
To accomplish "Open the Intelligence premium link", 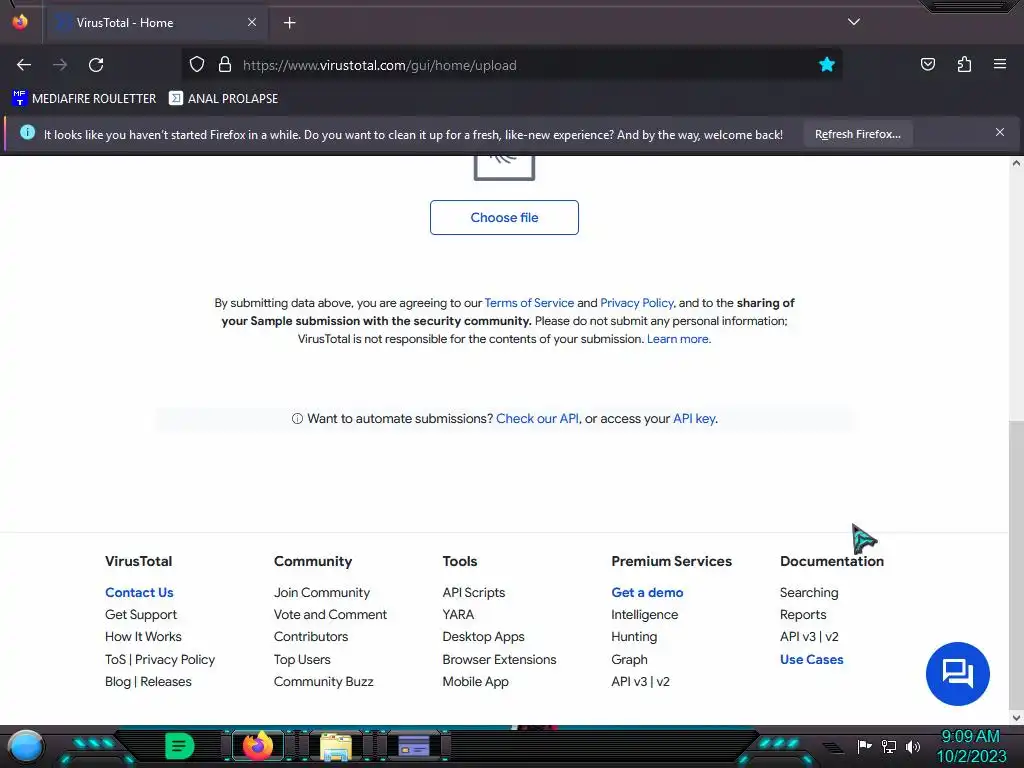I will pyautogui.click(x=645, y=615).
